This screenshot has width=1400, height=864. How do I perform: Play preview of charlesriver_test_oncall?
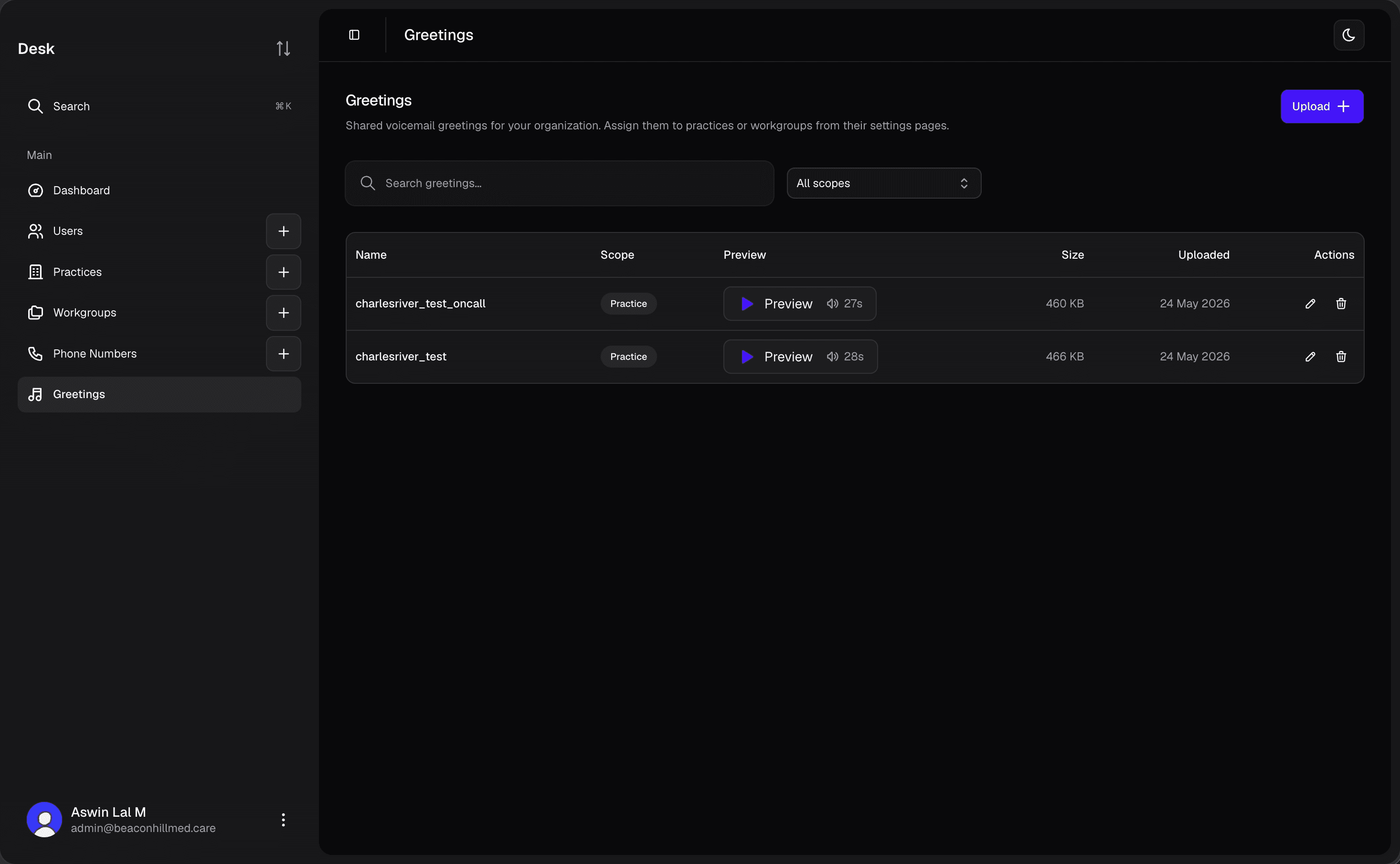pyautogui.click(x=799, y=304)
